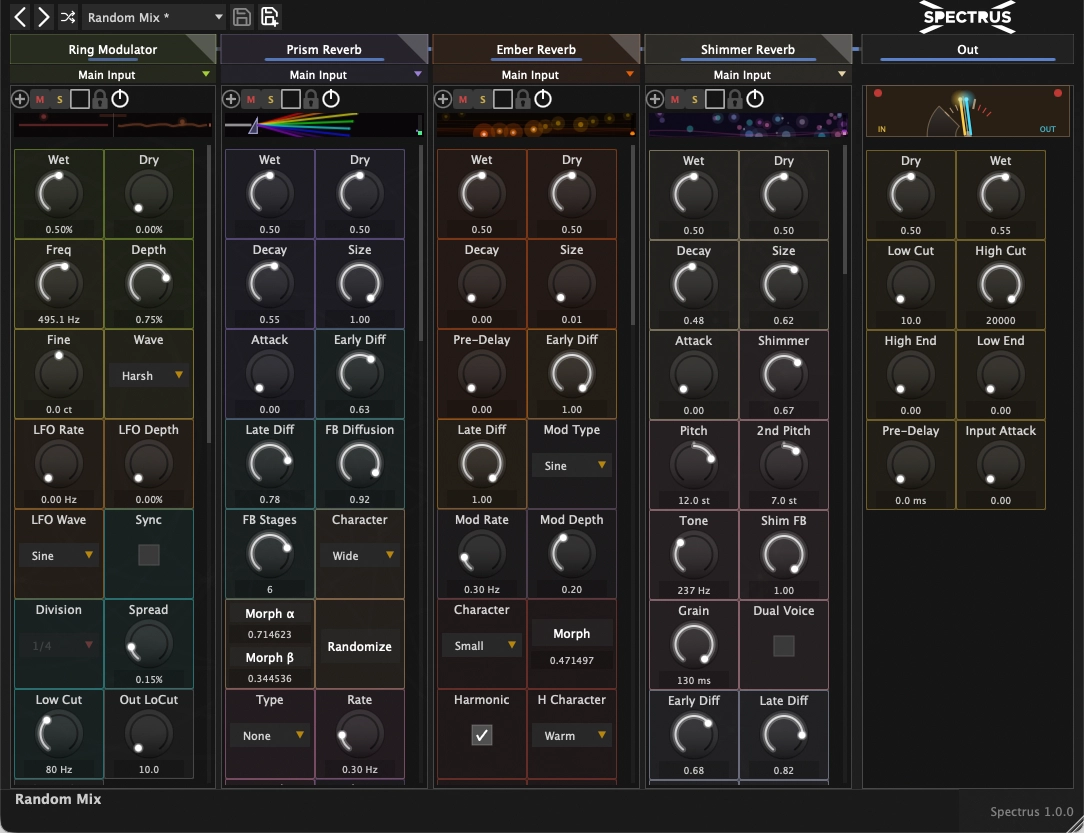Click the shuffle/randomize preset icon in top toolbar
The height and width of the screenshot is (833, 1084).
68,17
